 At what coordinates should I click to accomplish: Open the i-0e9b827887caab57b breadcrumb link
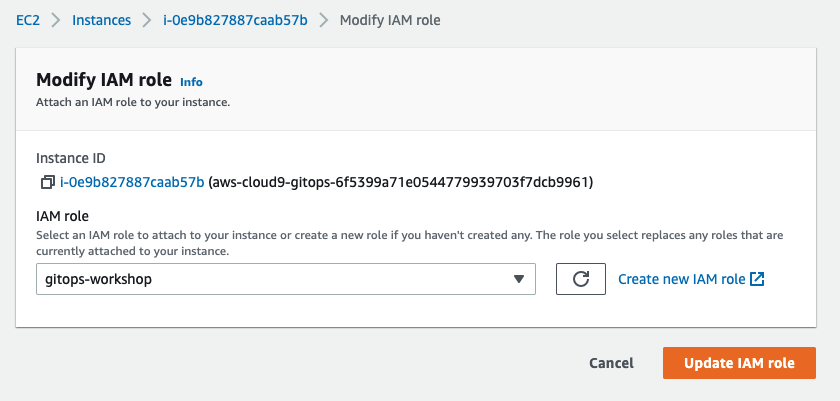pos(235,20)
